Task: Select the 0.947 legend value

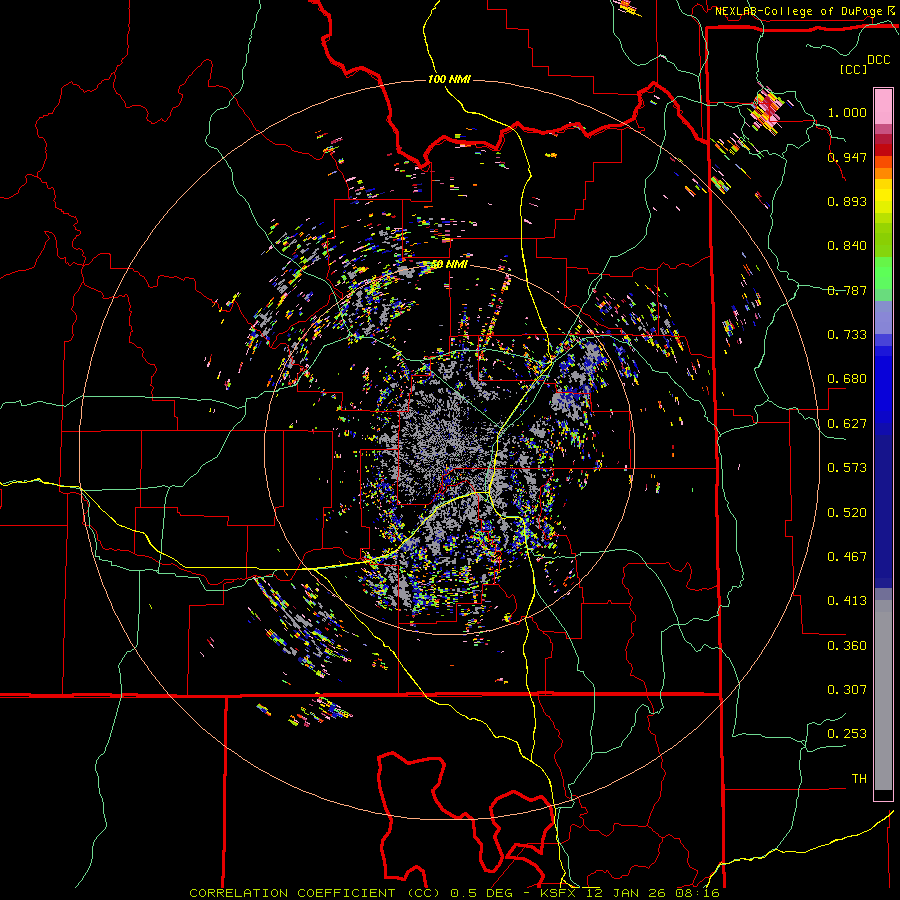Action: 847,157
